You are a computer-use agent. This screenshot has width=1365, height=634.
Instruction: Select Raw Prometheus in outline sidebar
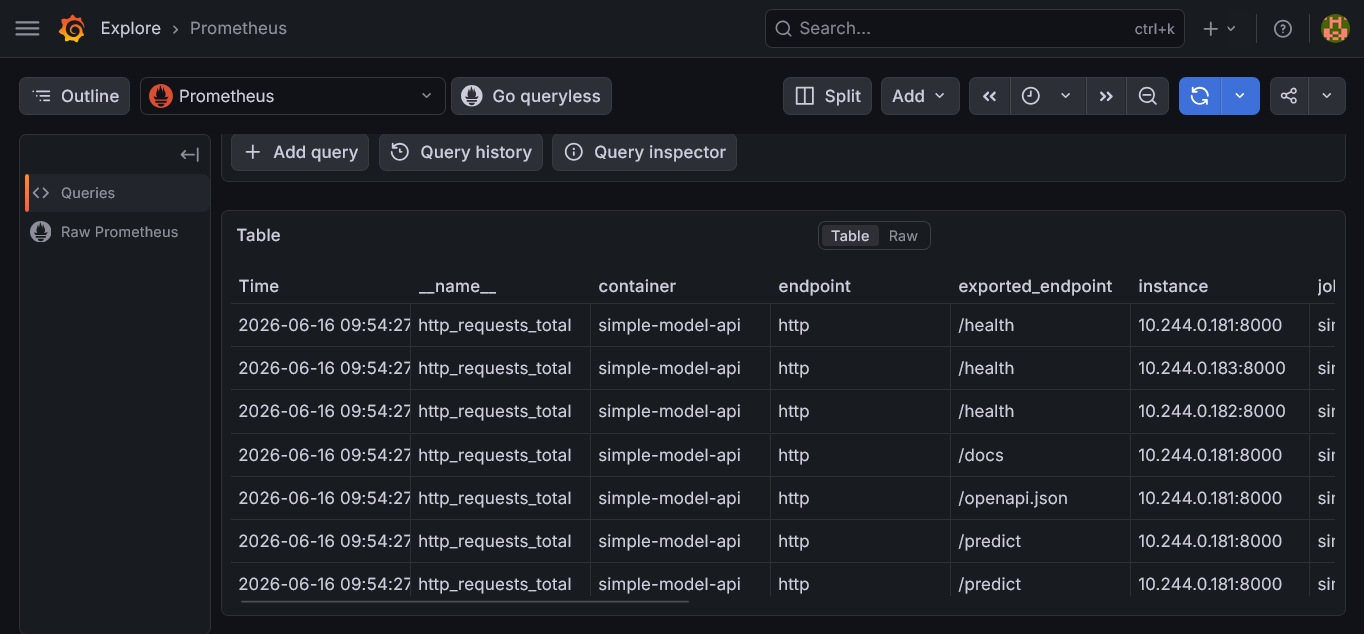tap(117, 232)
